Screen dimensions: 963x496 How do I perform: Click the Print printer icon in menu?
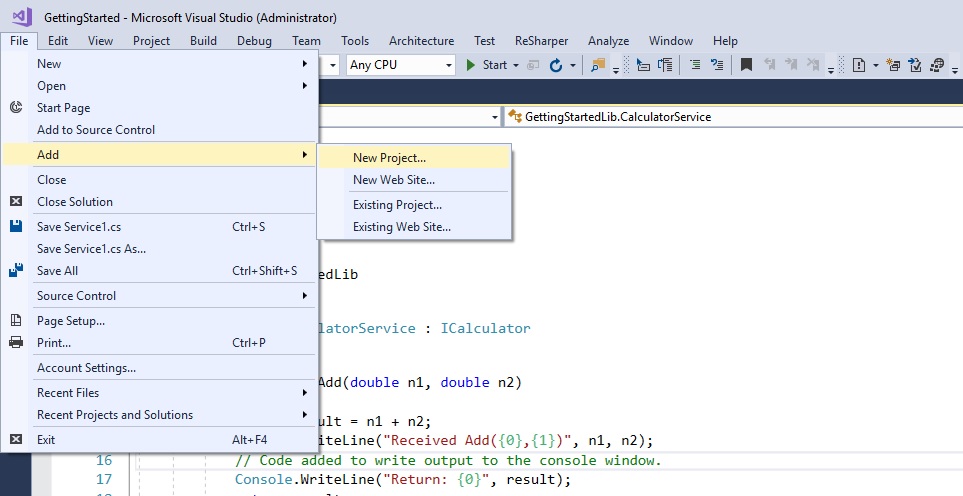[16, 343]
